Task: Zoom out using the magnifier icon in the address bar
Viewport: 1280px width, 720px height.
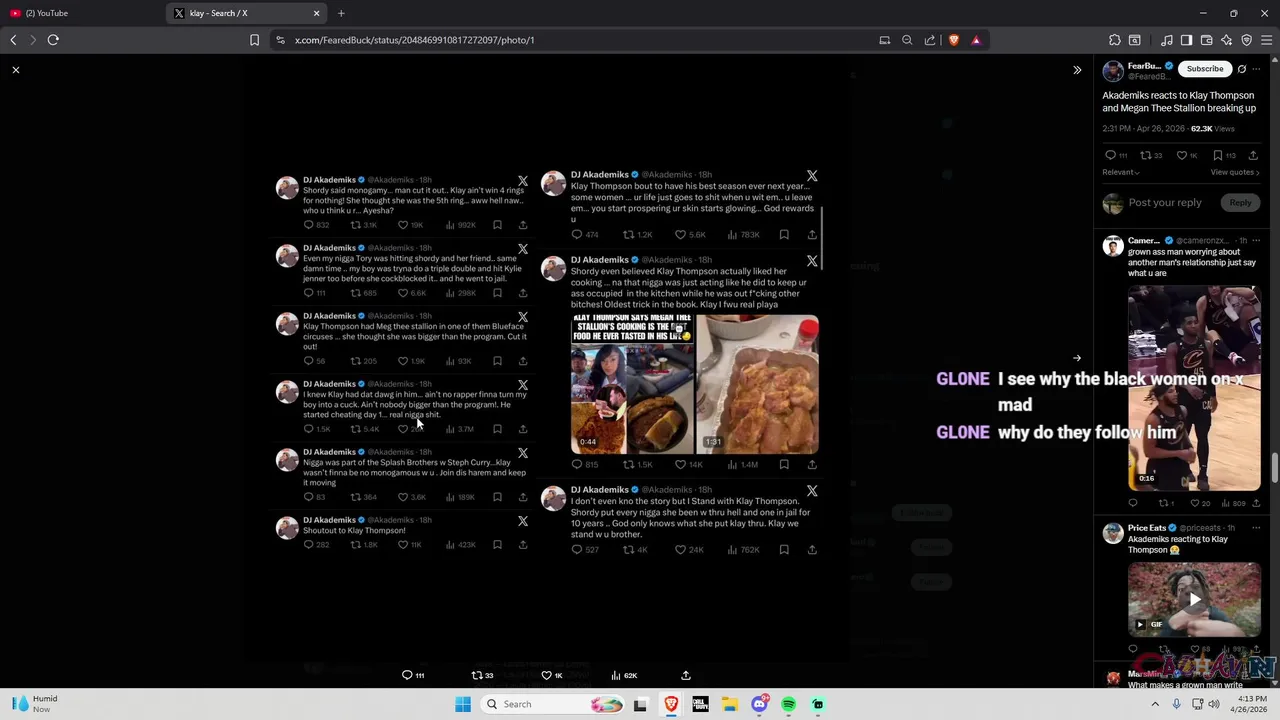Action: click(x=907, y=40)
